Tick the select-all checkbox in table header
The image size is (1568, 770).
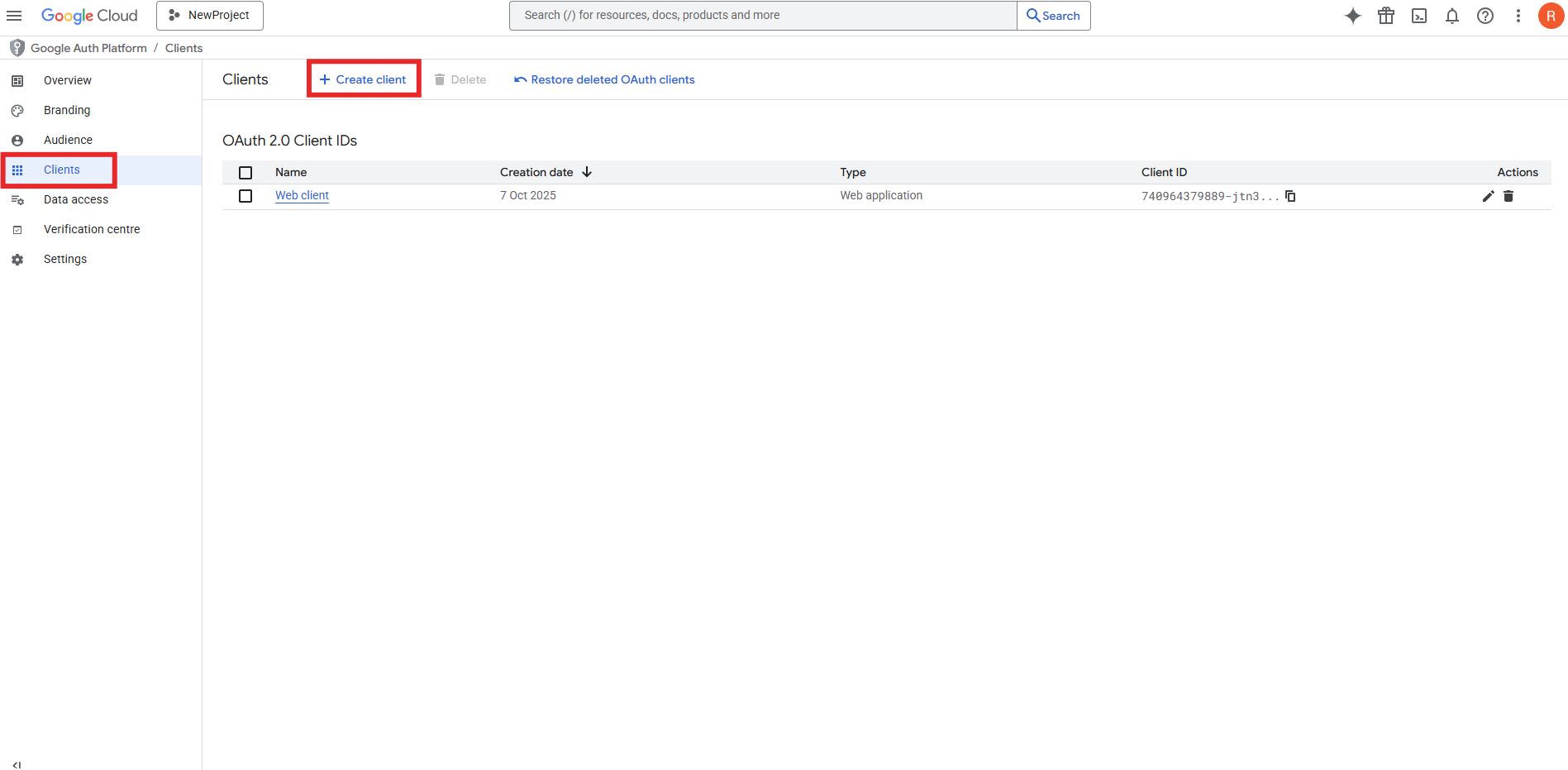click(x=245, y=172)
